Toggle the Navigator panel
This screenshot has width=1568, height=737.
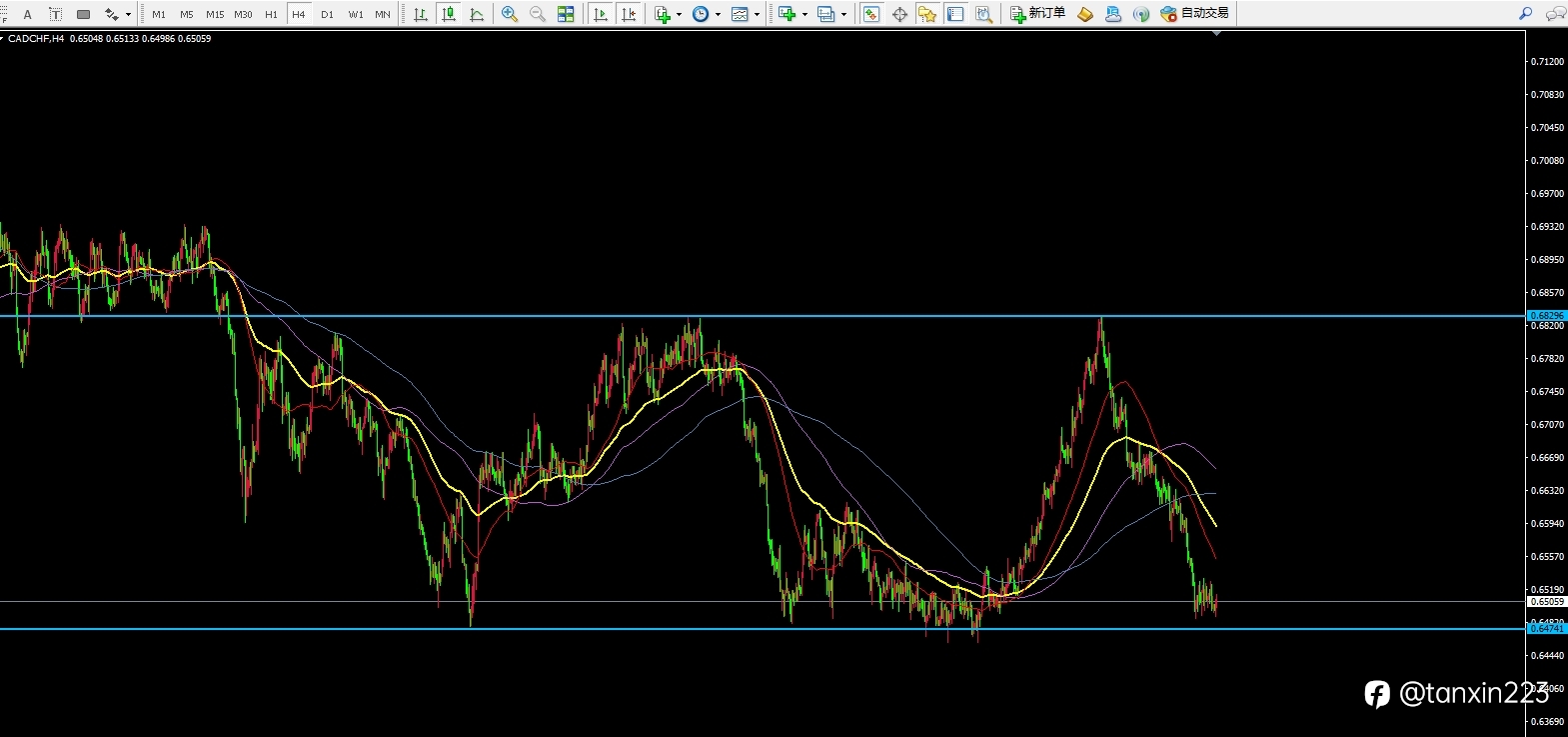click(927, 14)
